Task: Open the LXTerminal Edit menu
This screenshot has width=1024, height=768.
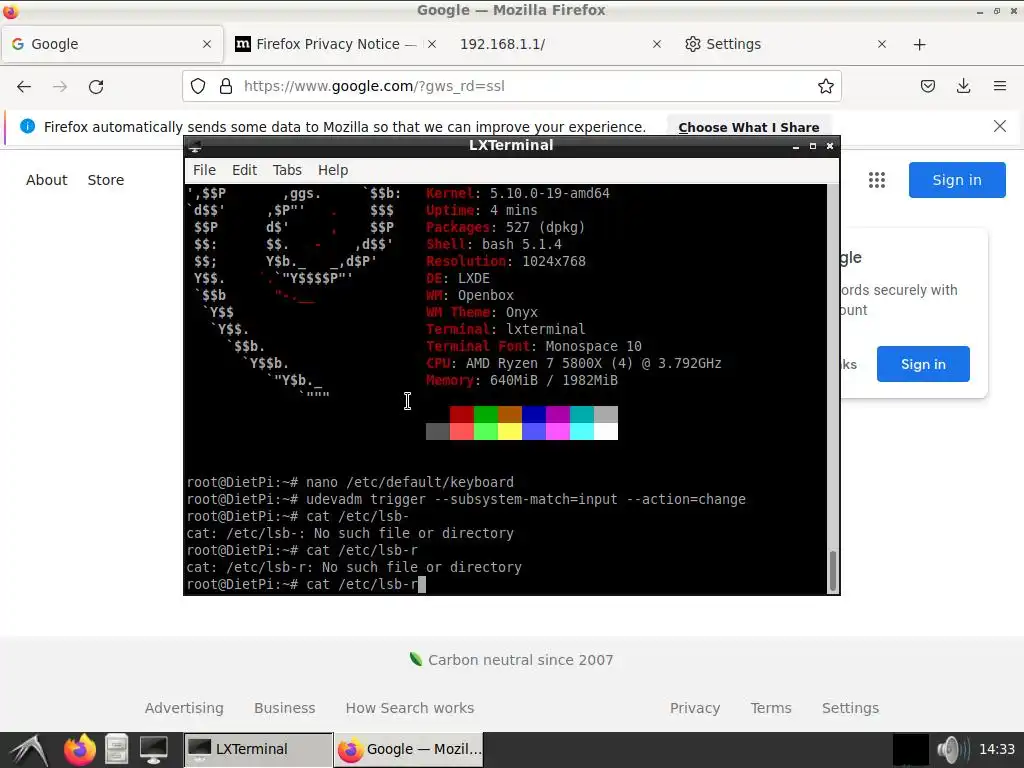Action: (244, 170)
